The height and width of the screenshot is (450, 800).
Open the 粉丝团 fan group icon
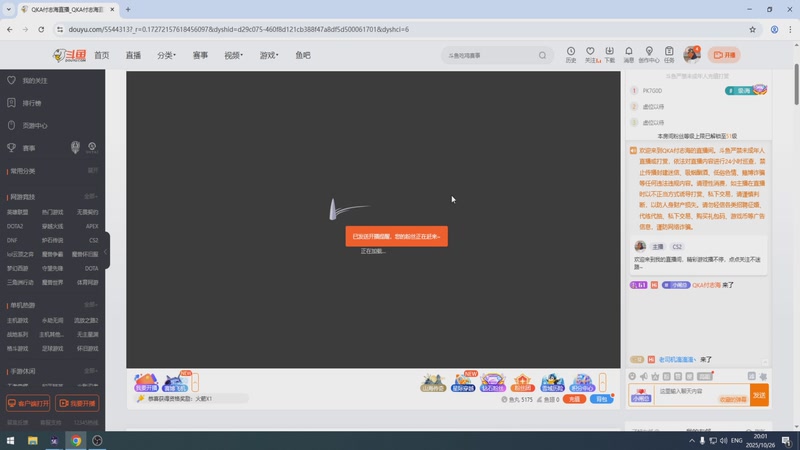pyautogui.click(x=522, y=383)
